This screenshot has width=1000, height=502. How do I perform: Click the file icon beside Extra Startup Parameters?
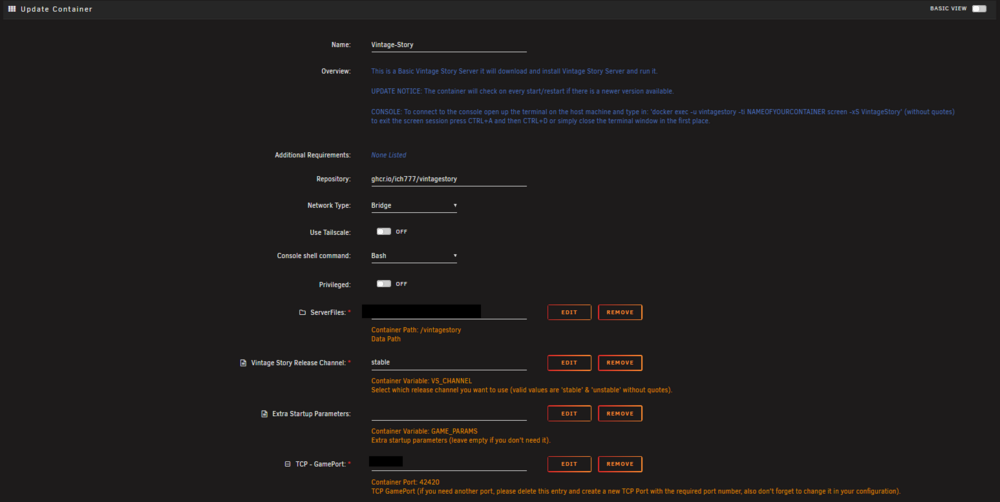click(264, 414)
